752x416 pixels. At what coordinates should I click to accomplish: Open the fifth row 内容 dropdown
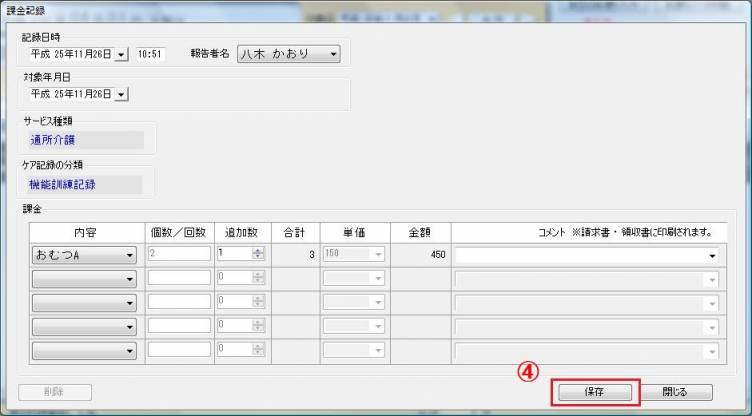point(130,350)
